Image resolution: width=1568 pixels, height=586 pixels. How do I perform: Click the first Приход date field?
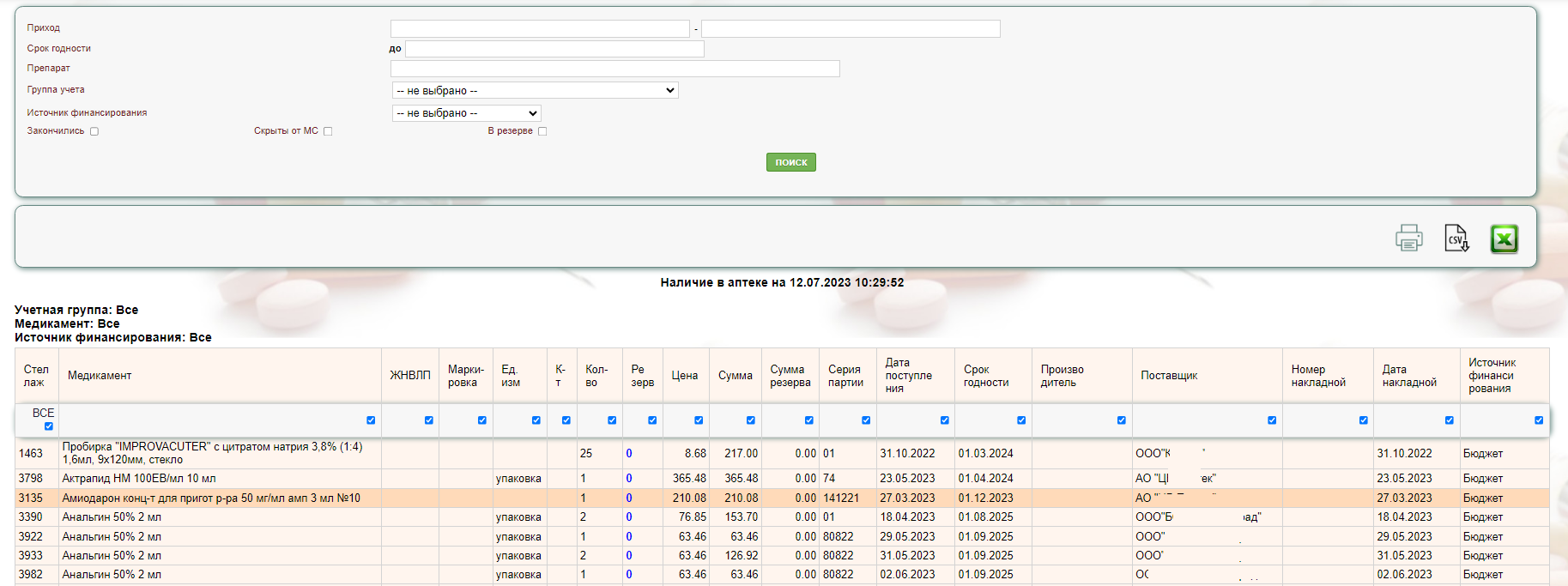[540, 29]
